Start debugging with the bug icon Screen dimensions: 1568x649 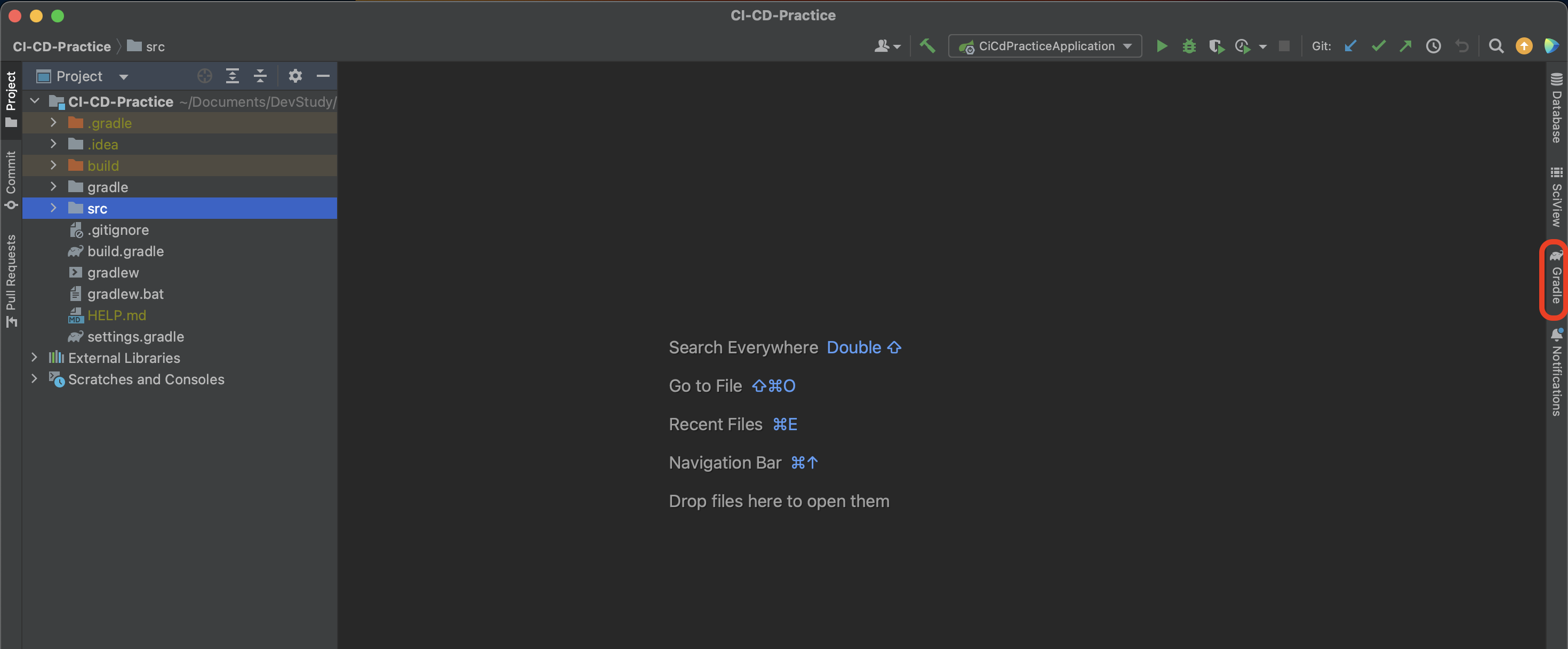pyautogui.click(x=1188, y=46)
